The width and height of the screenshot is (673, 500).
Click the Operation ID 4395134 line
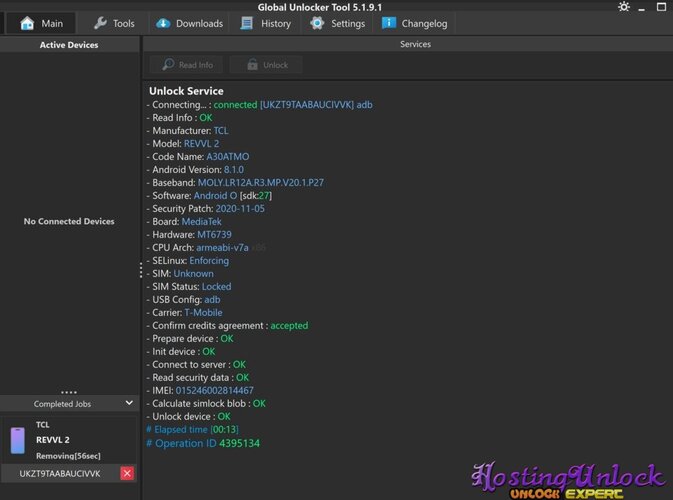(203, 443)
